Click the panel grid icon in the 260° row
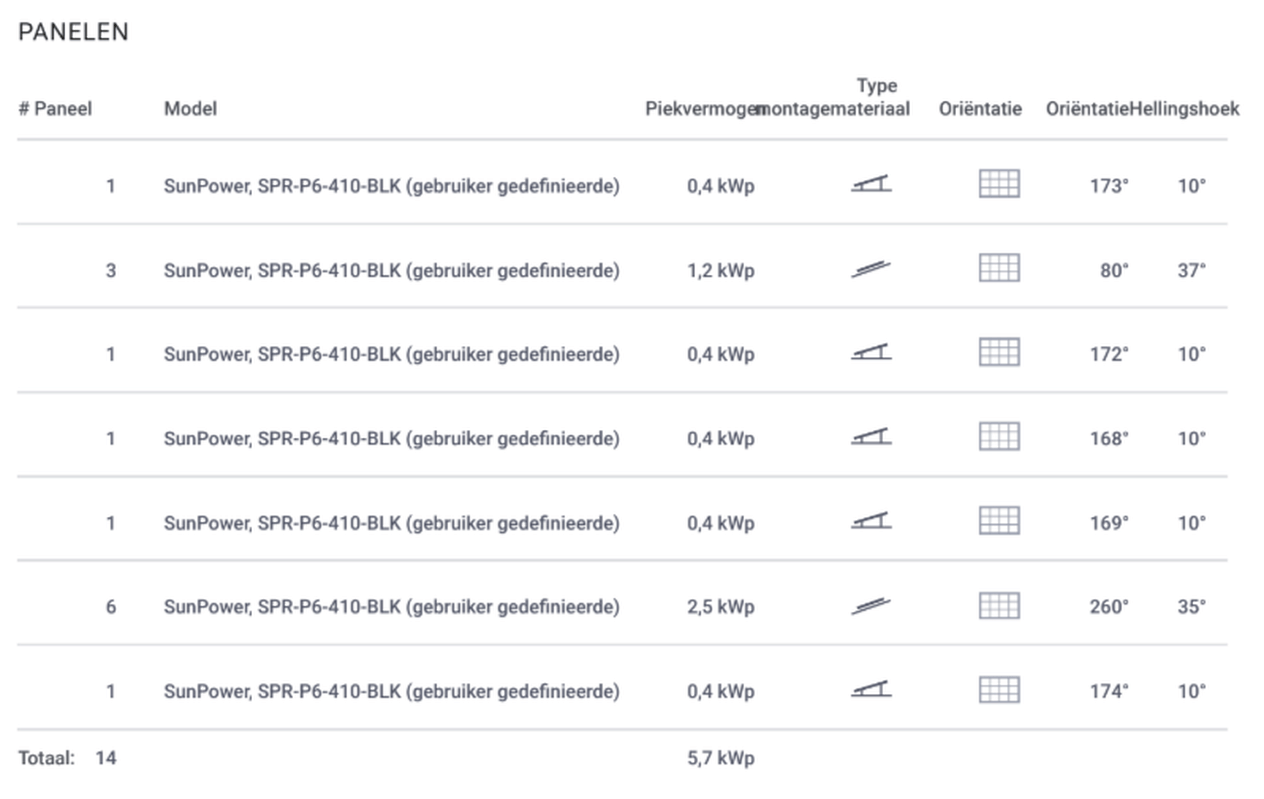The image size is (1264, 799). tap(999, 606)
